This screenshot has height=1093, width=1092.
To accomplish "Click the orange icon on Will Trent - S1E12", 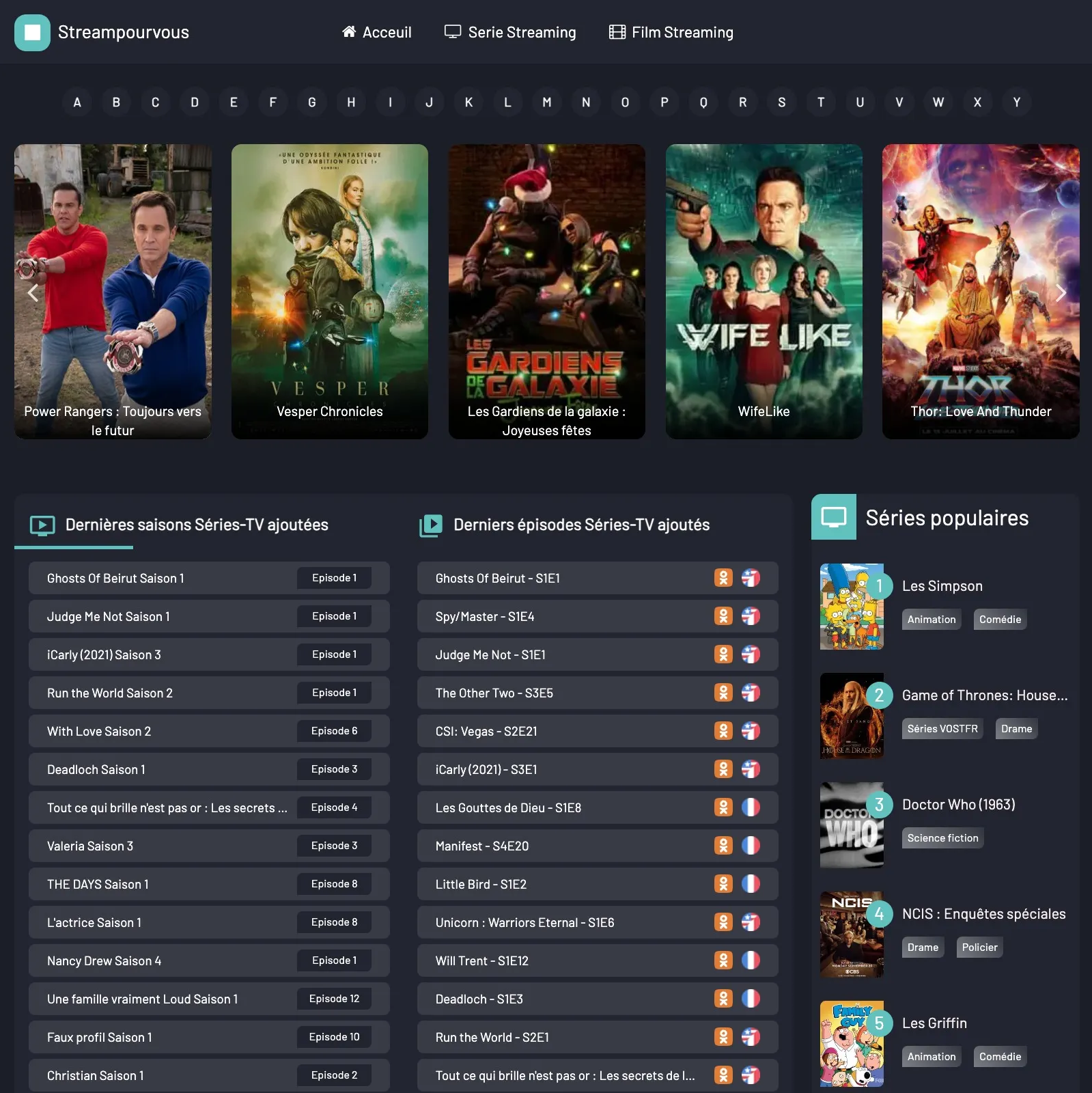I will 723,960.
